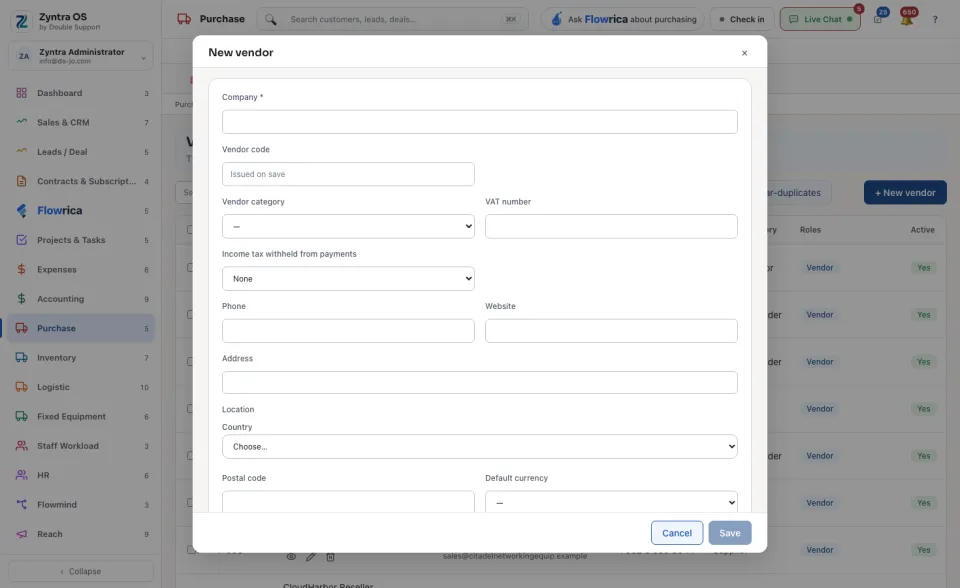Click the Expenses dollar icon
Viewport: 960px width, 588px height.
tap(21, 269)
